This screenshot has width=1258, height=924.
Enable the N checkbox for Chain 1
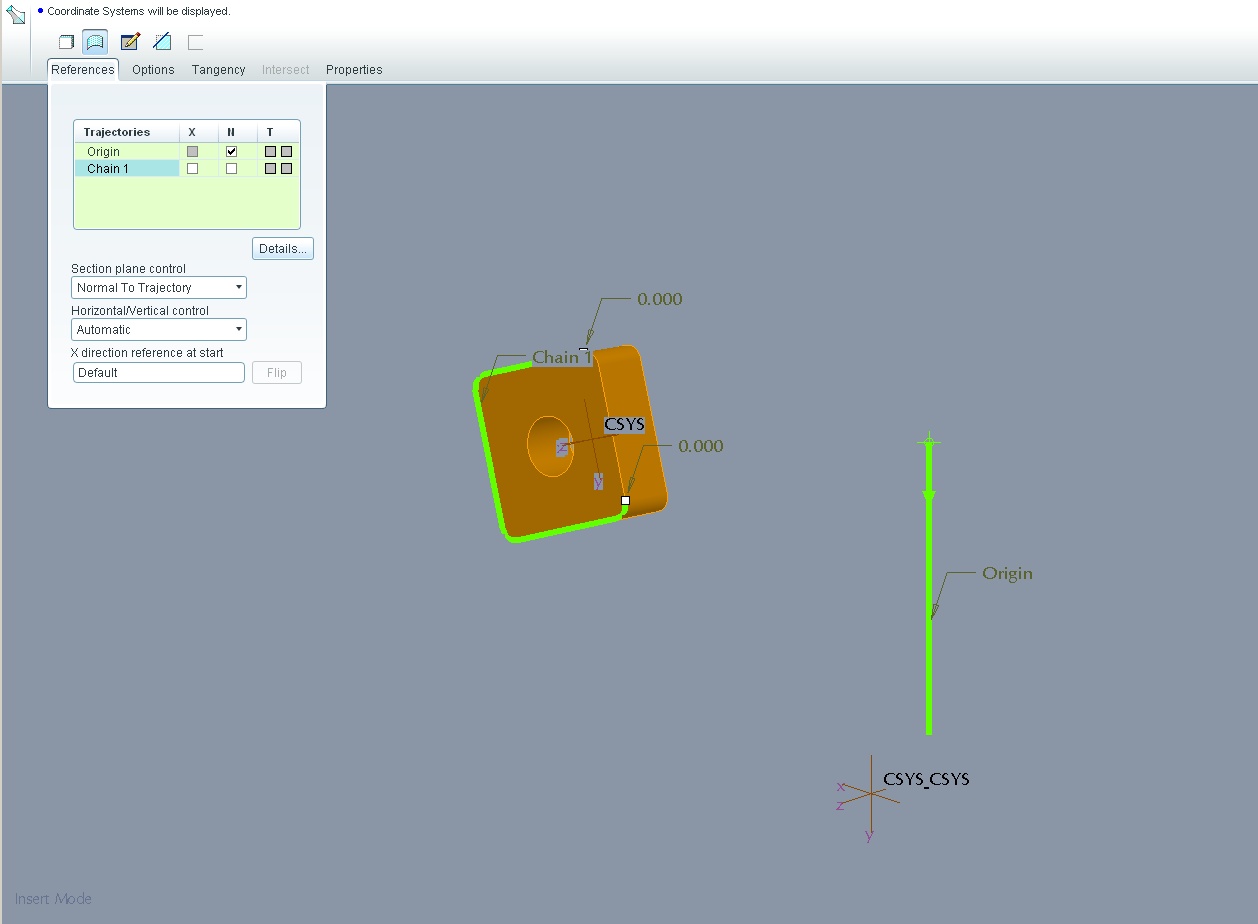(x=231, y=169)
